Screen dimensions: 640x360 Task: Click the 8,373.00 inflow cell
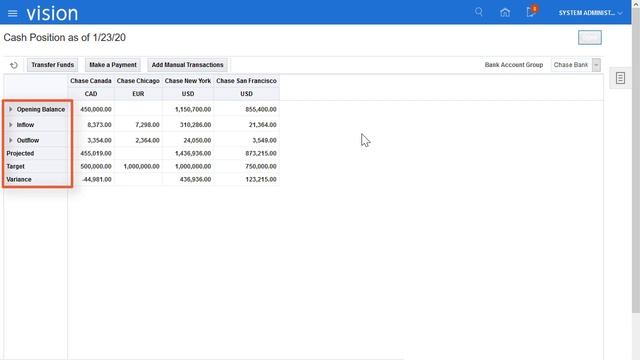91,125
